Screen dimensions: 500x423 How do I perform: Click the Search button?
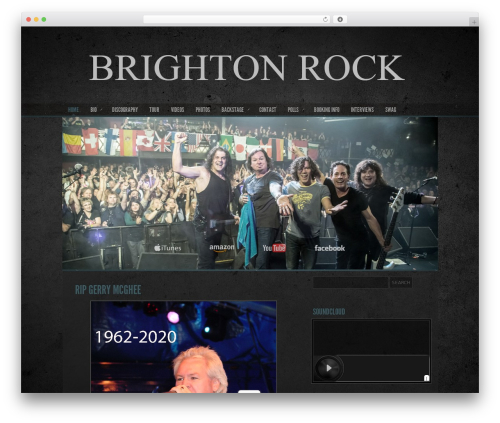[401, 282]
